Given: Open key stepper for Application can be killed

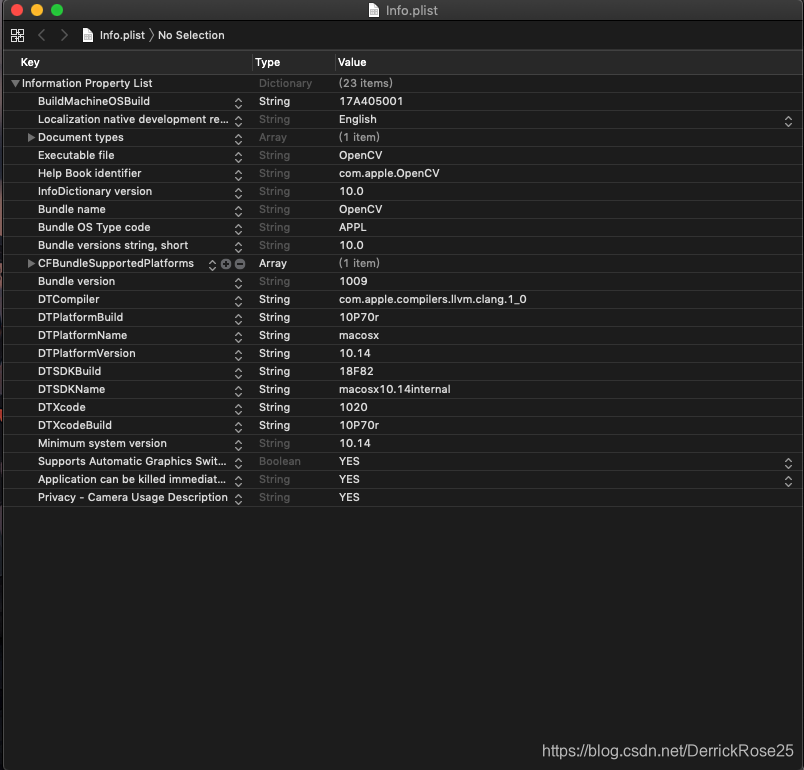Looking at the screenshot, I should [x=238, y=481].
